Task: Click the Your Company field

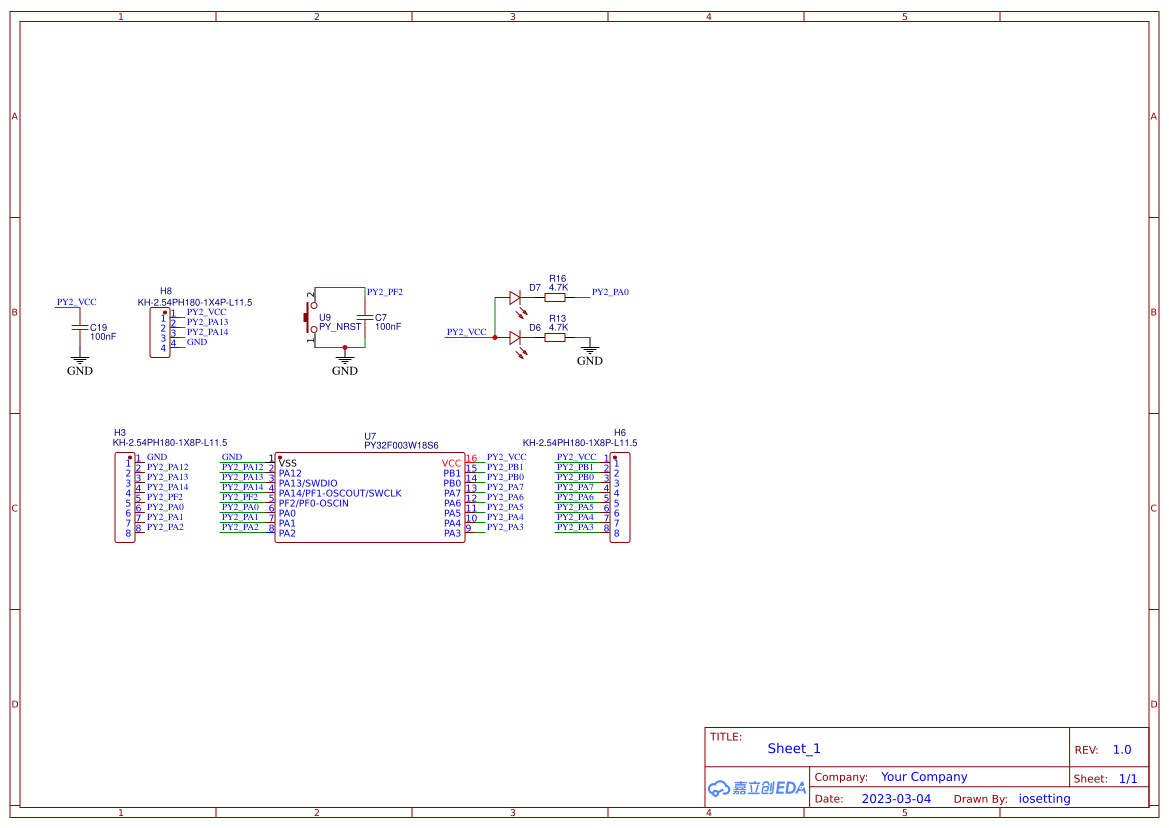Action: point(924,777)
